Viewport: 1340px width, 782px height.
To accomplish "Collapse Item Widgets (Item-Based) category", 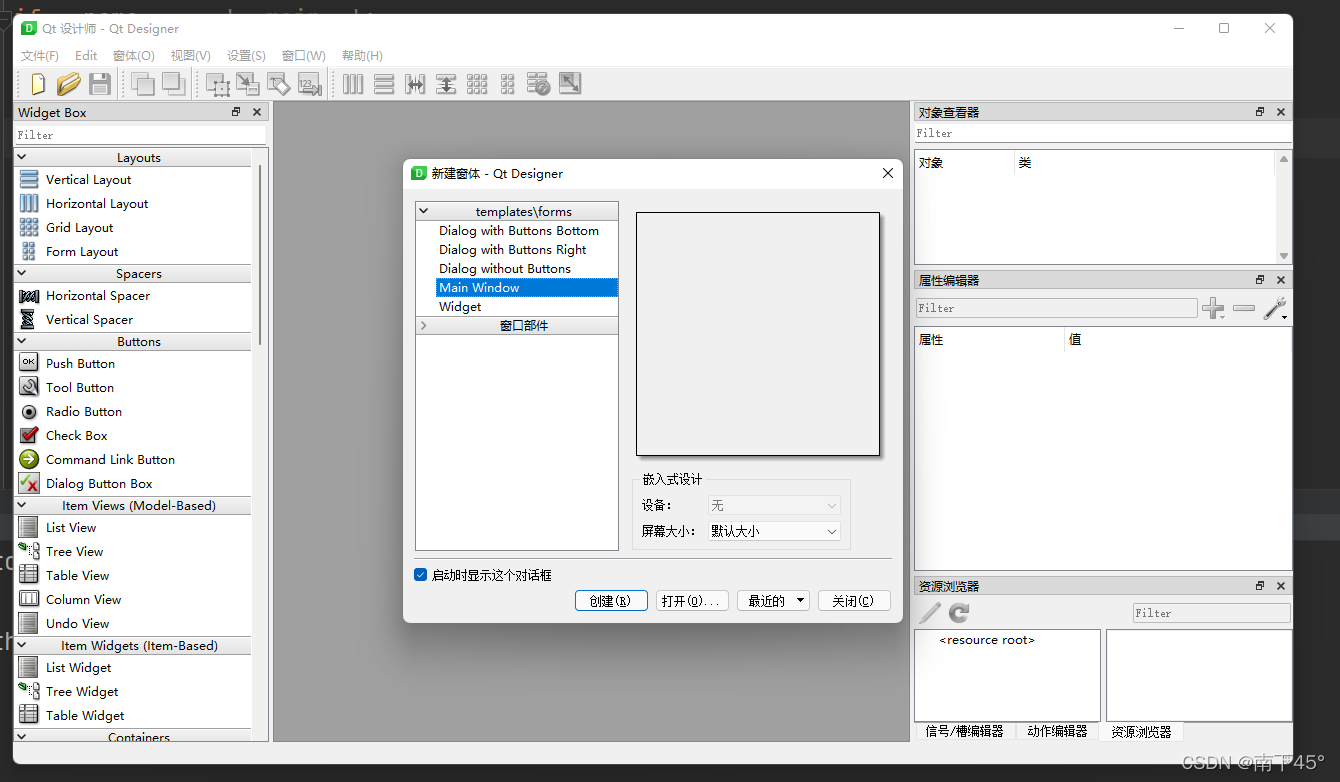I will click(x=22, y=645).
